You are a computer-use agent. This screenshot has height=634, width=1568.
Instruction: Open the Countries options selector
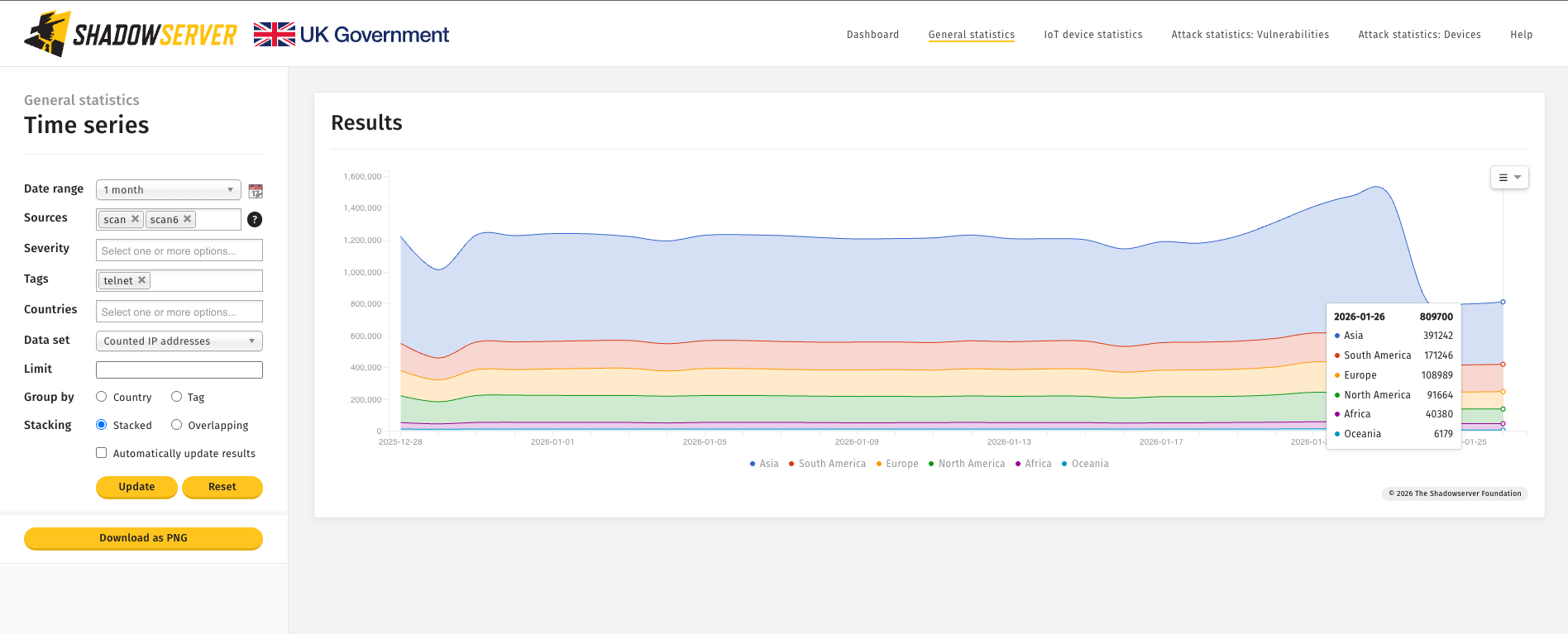pos(179,312)
